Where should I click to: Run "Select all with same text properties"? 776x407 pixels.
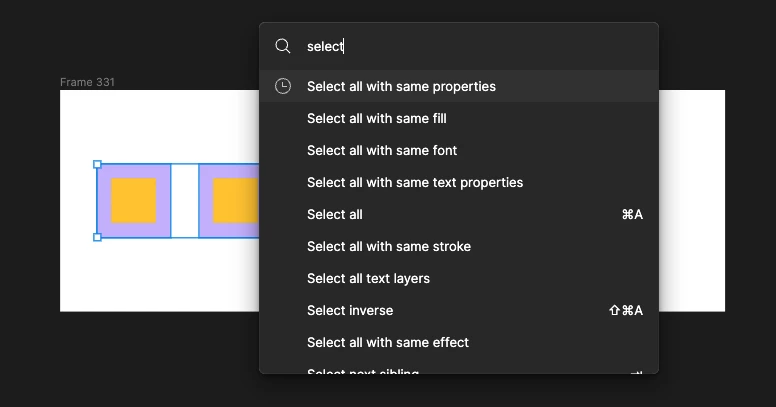click(459, 182)
